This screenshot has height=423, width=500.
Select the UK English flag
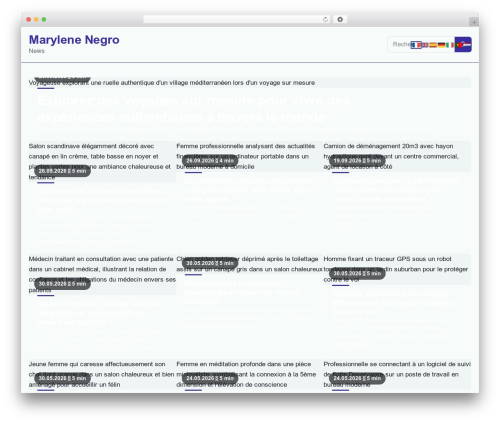(425, 45)
